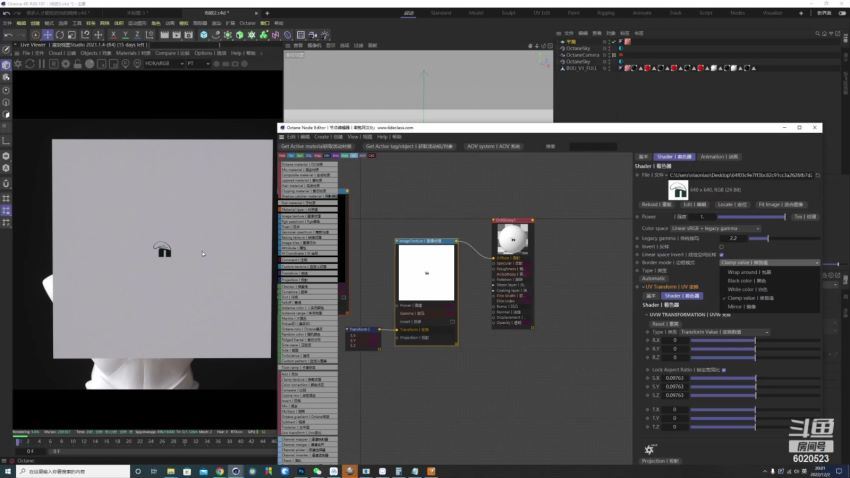This screenshot has height=478, width=850.
Task: Click the WeChat icon in taskbar
Action: (318, 470)
